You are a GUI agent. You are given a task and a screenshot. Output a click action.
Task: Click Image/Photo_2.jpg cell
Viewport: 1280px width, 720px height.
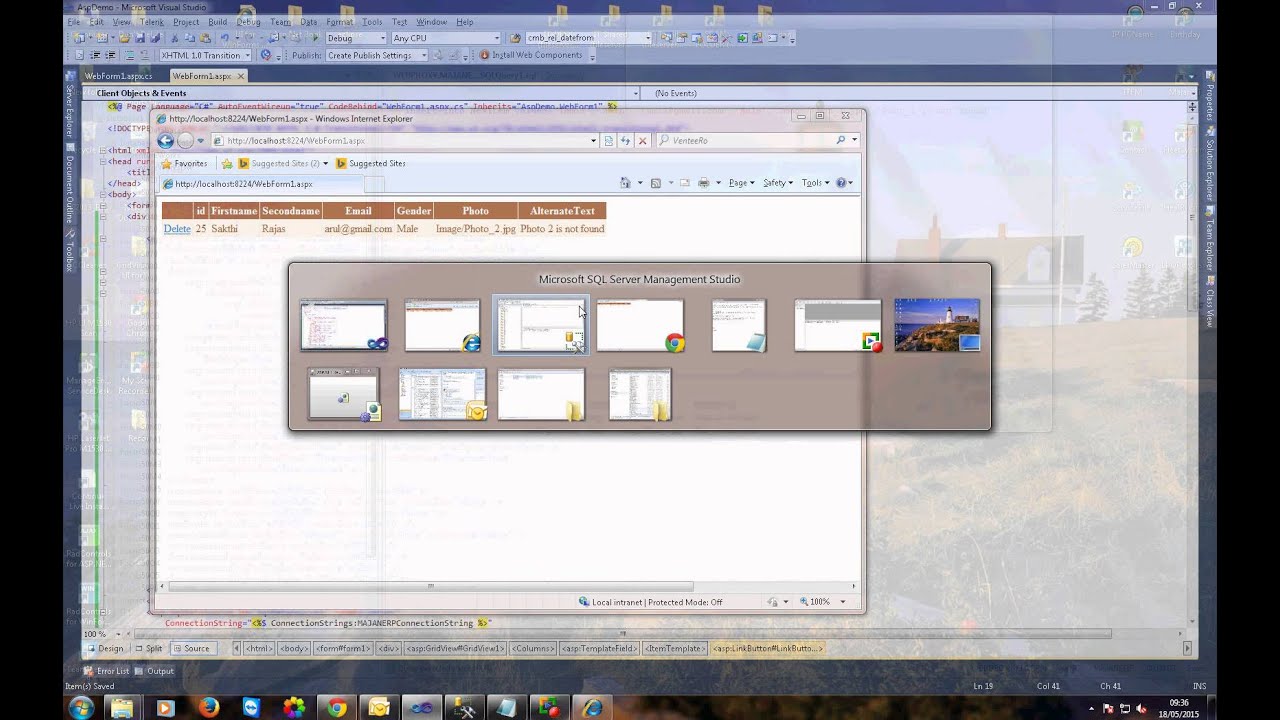[476, 229]
